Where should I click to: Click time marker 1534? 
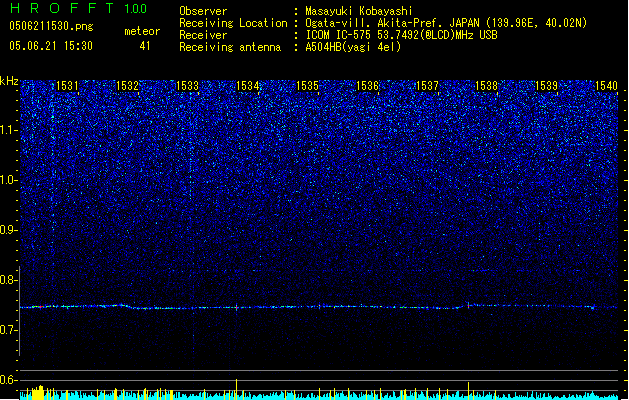pos(248,85)
